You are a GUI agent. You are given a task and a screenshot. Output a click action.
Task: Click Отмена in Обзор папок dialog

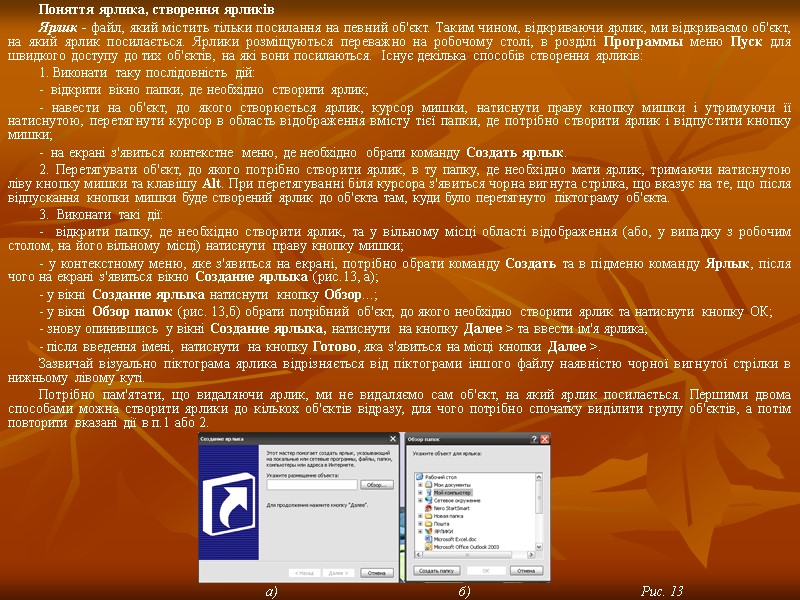pyautogui.click(x=527, y=570)
